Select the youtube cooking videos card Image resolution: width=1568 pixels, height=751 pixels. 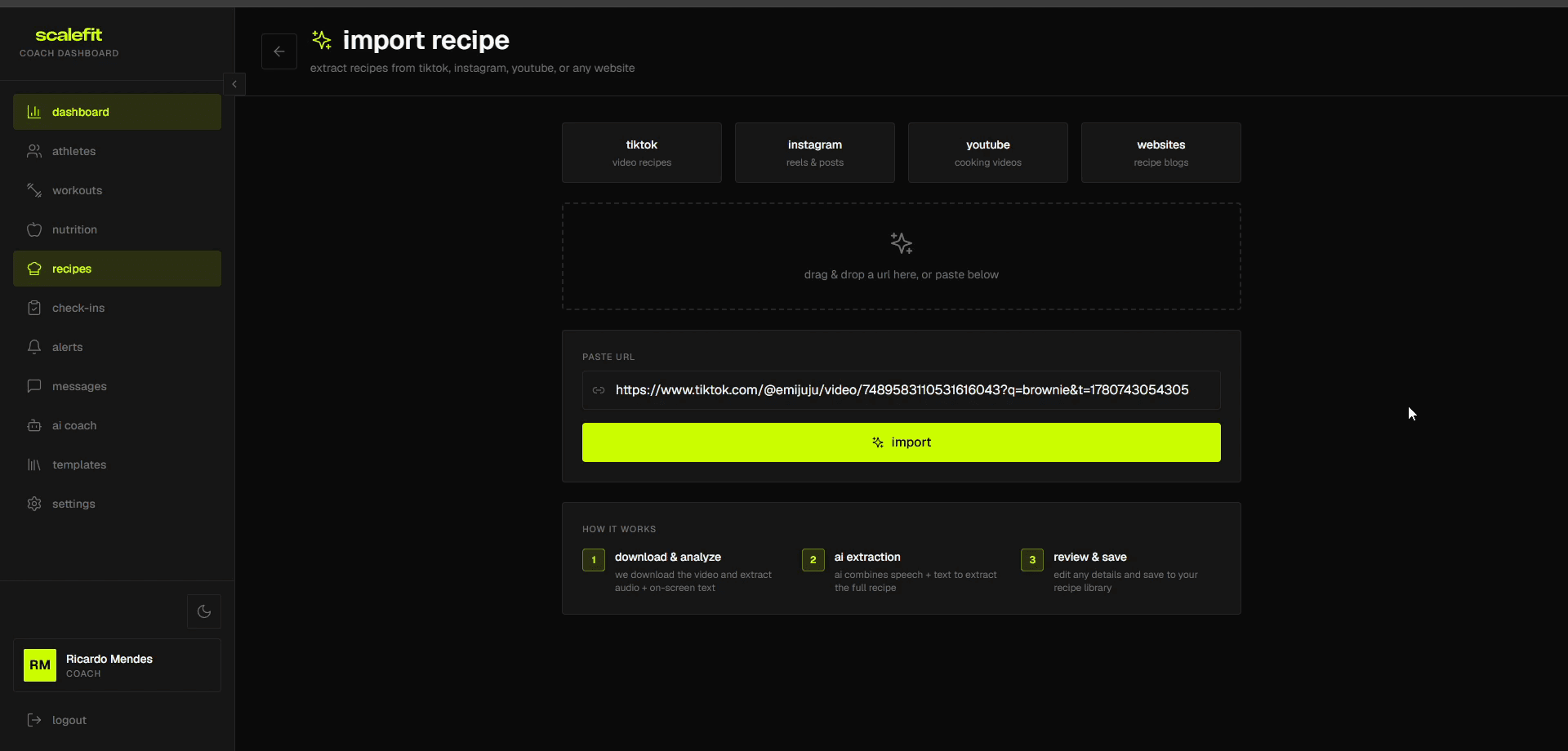coord(988,153)
